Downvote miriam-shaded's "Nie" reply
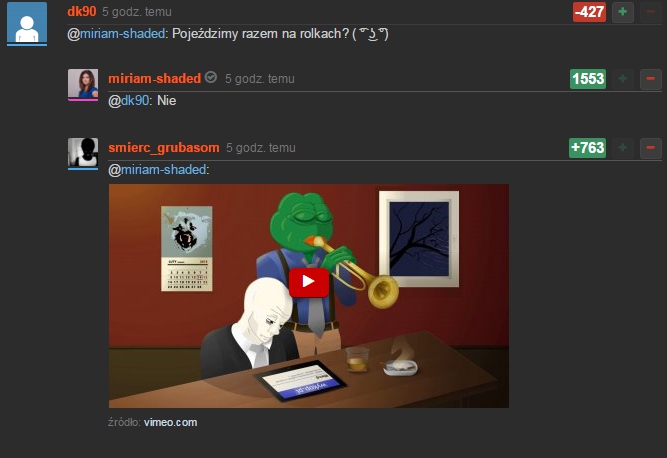 point(650,79)
